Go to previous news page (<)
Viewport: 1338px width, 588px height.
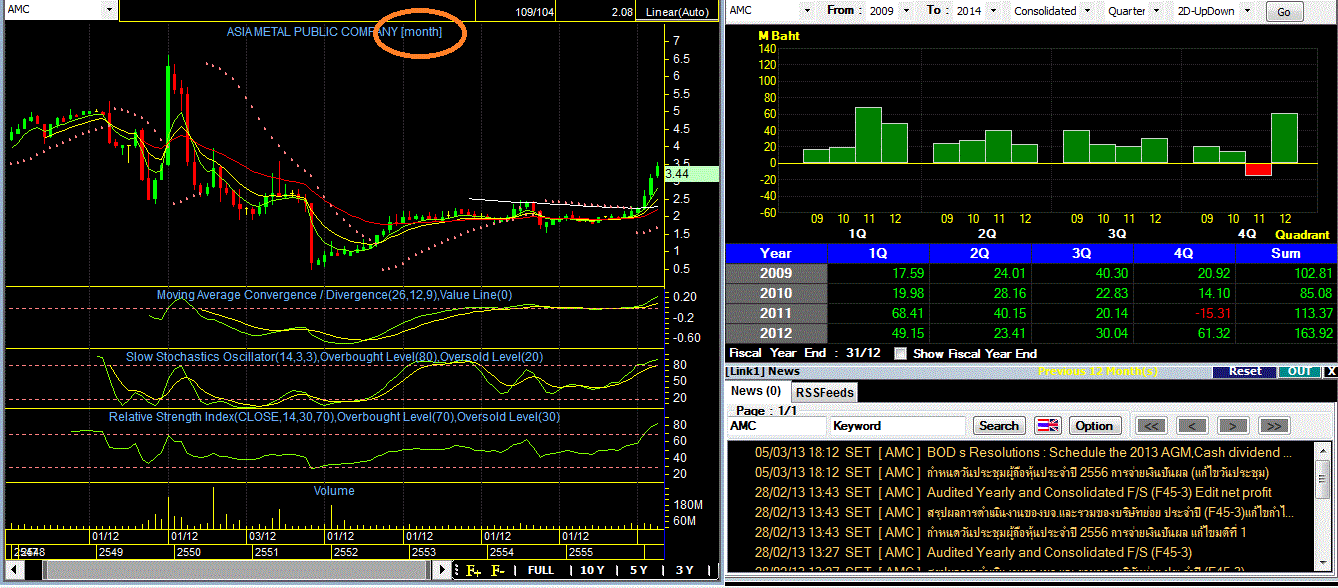click(x=1193, y=426)
